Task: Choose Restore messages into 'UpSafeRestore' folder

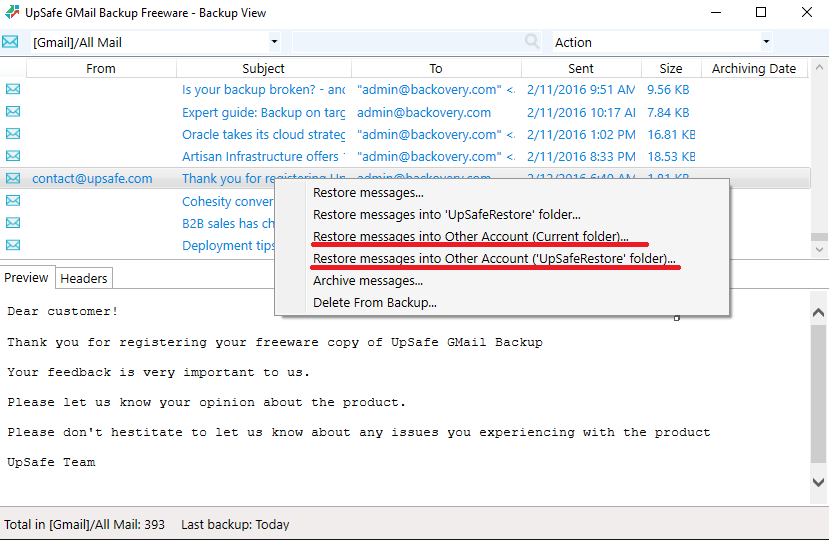Action: [x=447, y=215]
